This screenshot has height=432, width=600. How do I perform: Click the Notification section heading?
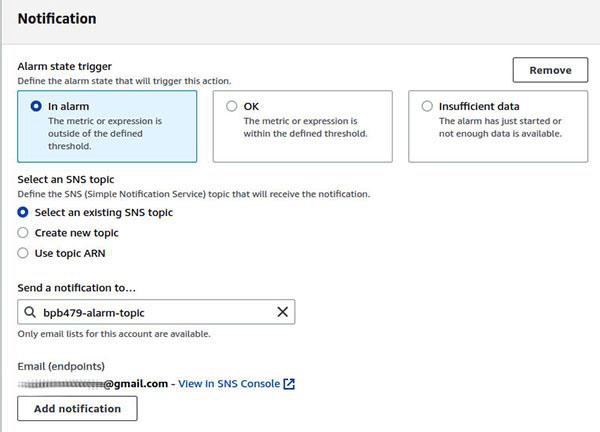click(57, 19)
